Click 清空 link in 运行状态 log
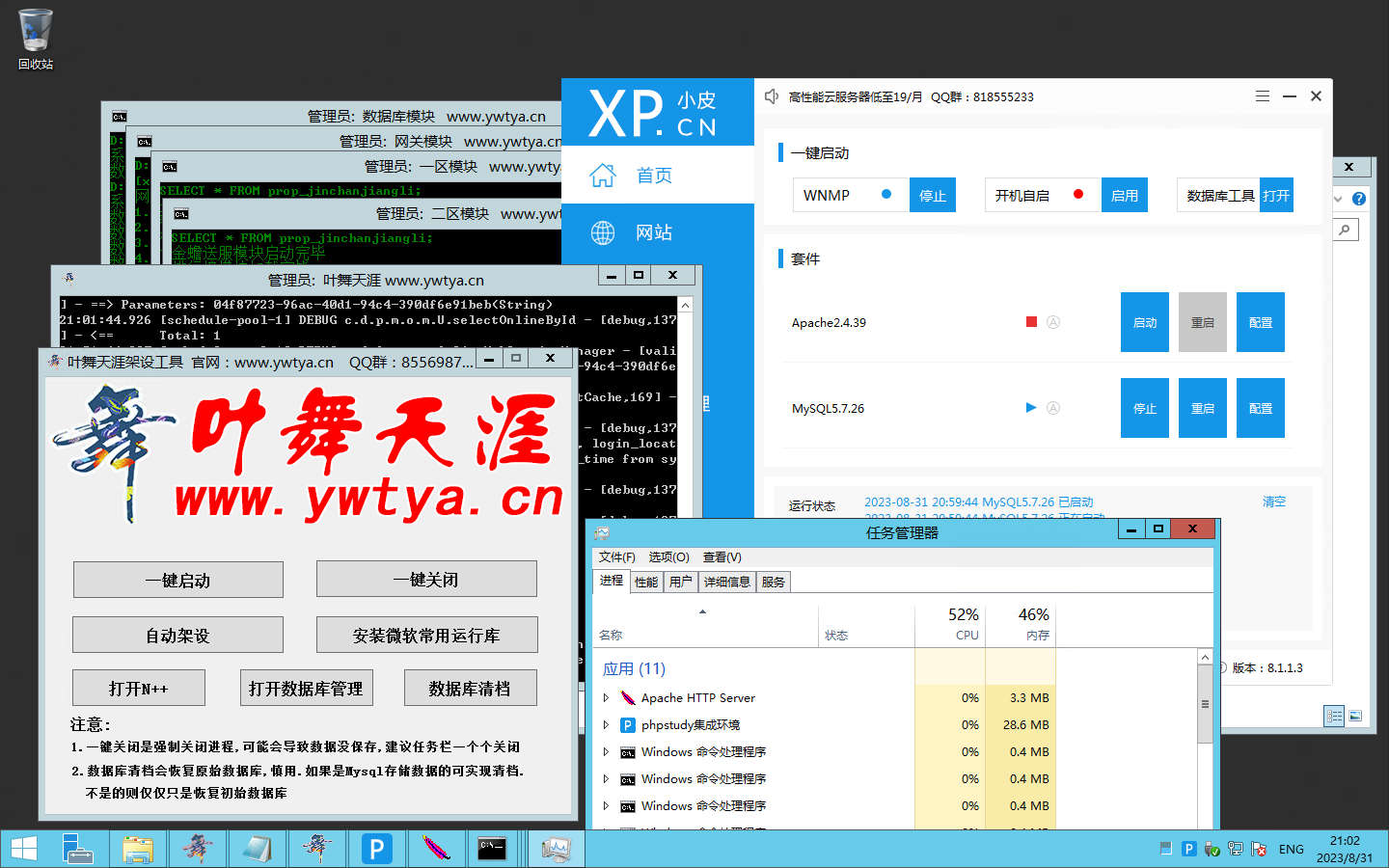The image size is (1389, 868). [x=1274, y=502]
